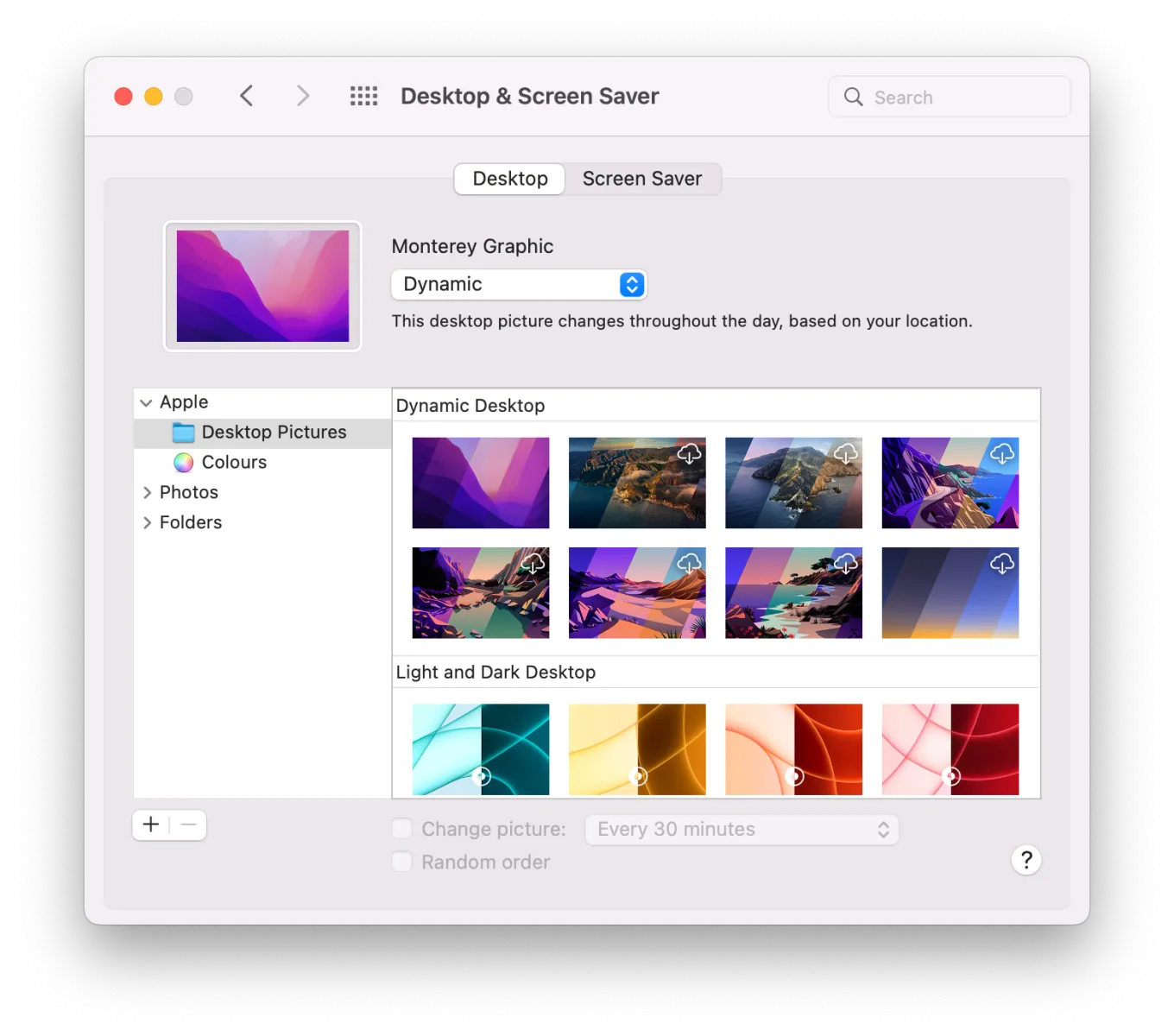This screenshot has height=1036, width=1174.
Task: Click the add folder plus button
Action: tap(150, 824)
